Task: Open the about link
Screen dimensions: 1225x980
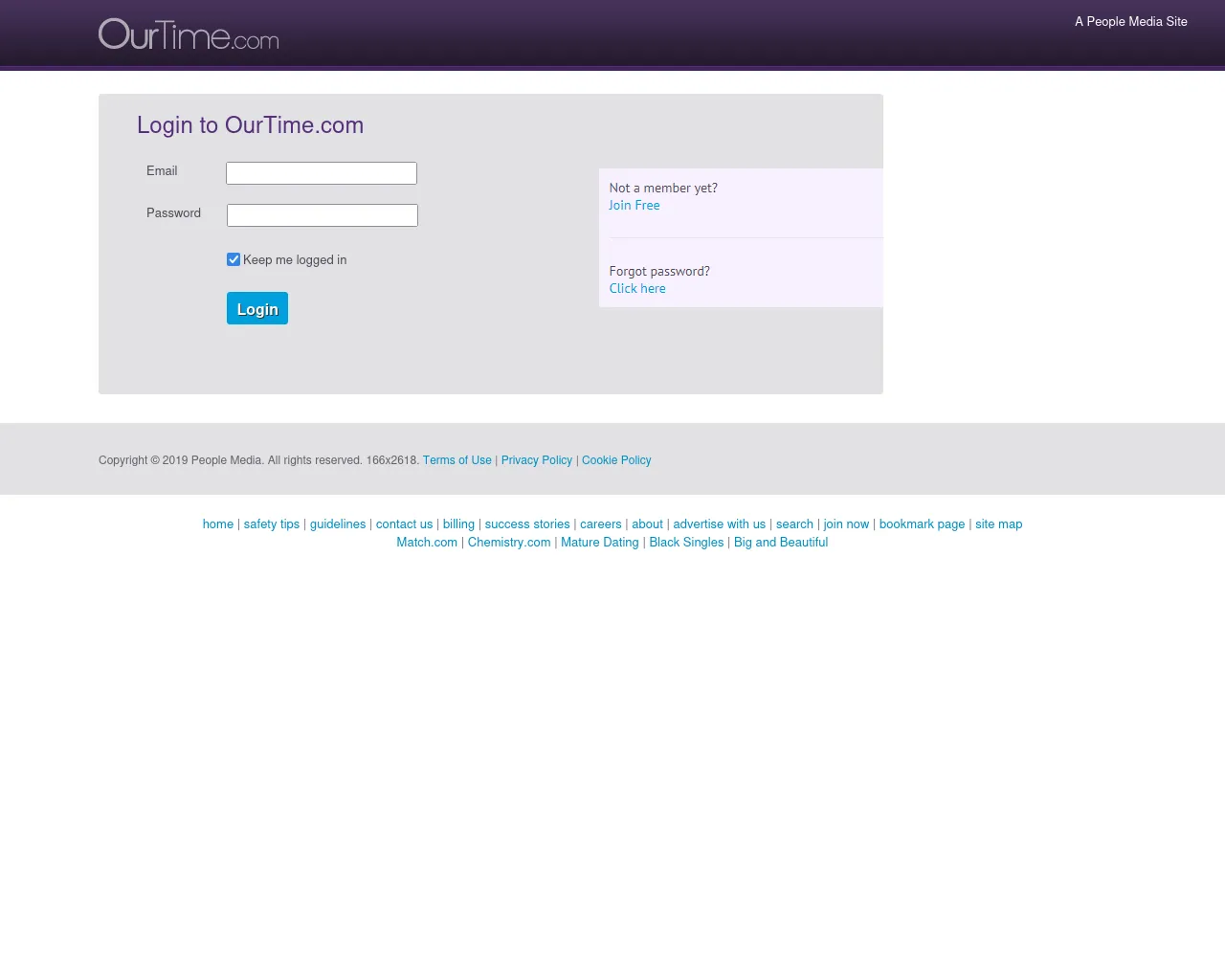Action: coord(647,524)
